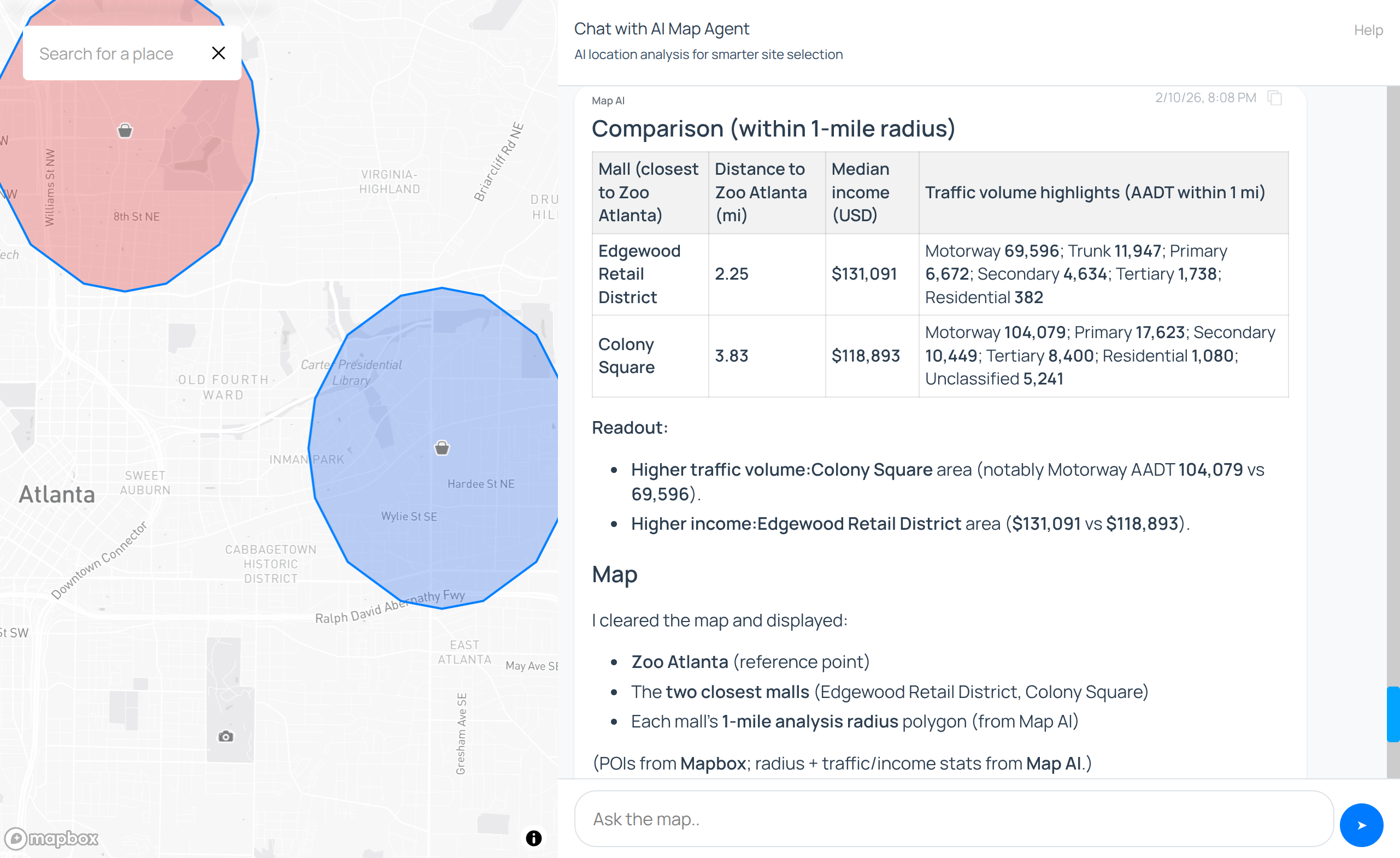This screenshot has height=858, width=1400.
Task: Click the 'Ask the map..' input box
Action: click(954, 819)
